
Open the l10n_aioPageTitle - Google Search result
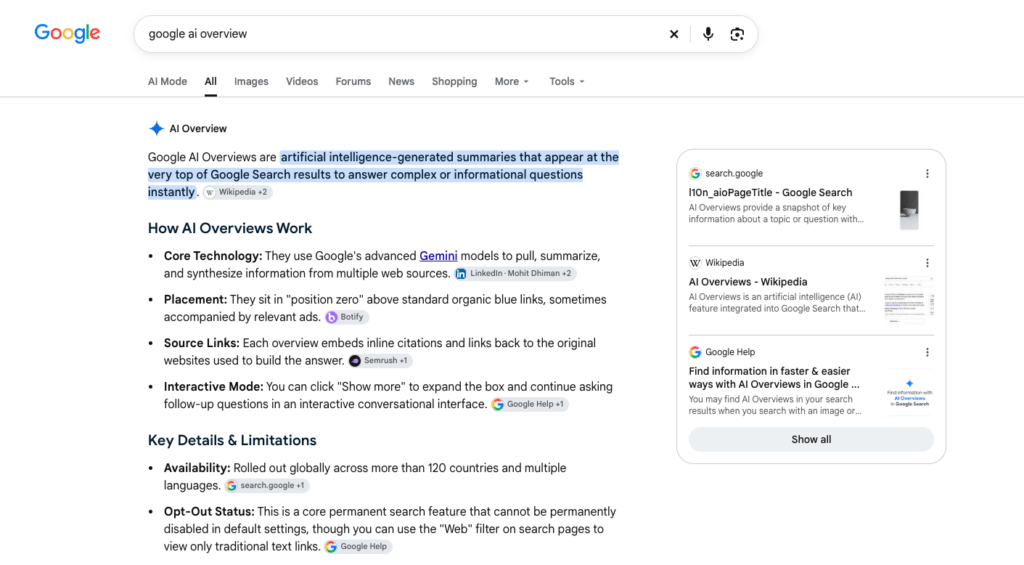(770, 193)
